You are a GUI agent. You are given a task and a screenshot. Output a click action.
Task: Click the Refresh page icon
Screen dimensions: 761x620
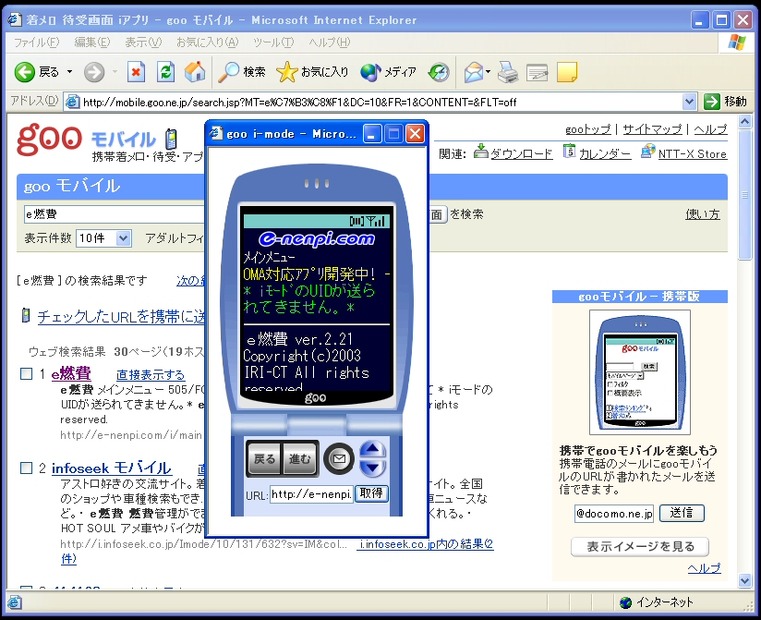point(165,72)
